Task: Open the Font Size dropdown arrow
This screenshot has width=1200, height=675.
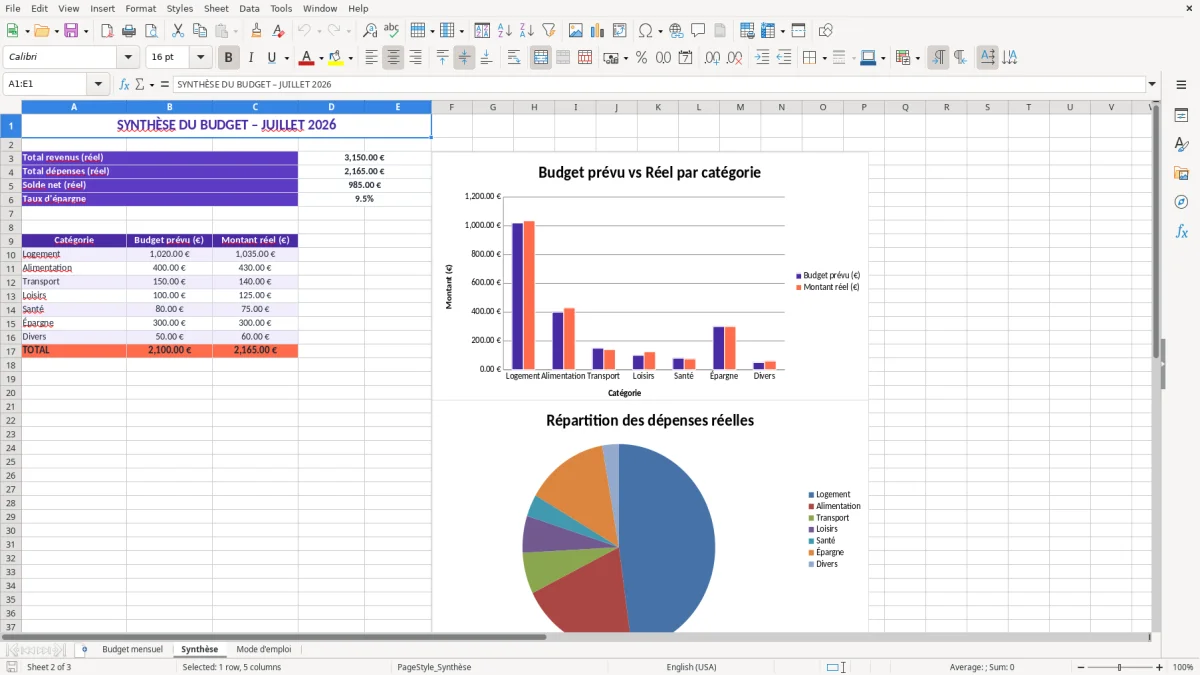Action: 201,58
